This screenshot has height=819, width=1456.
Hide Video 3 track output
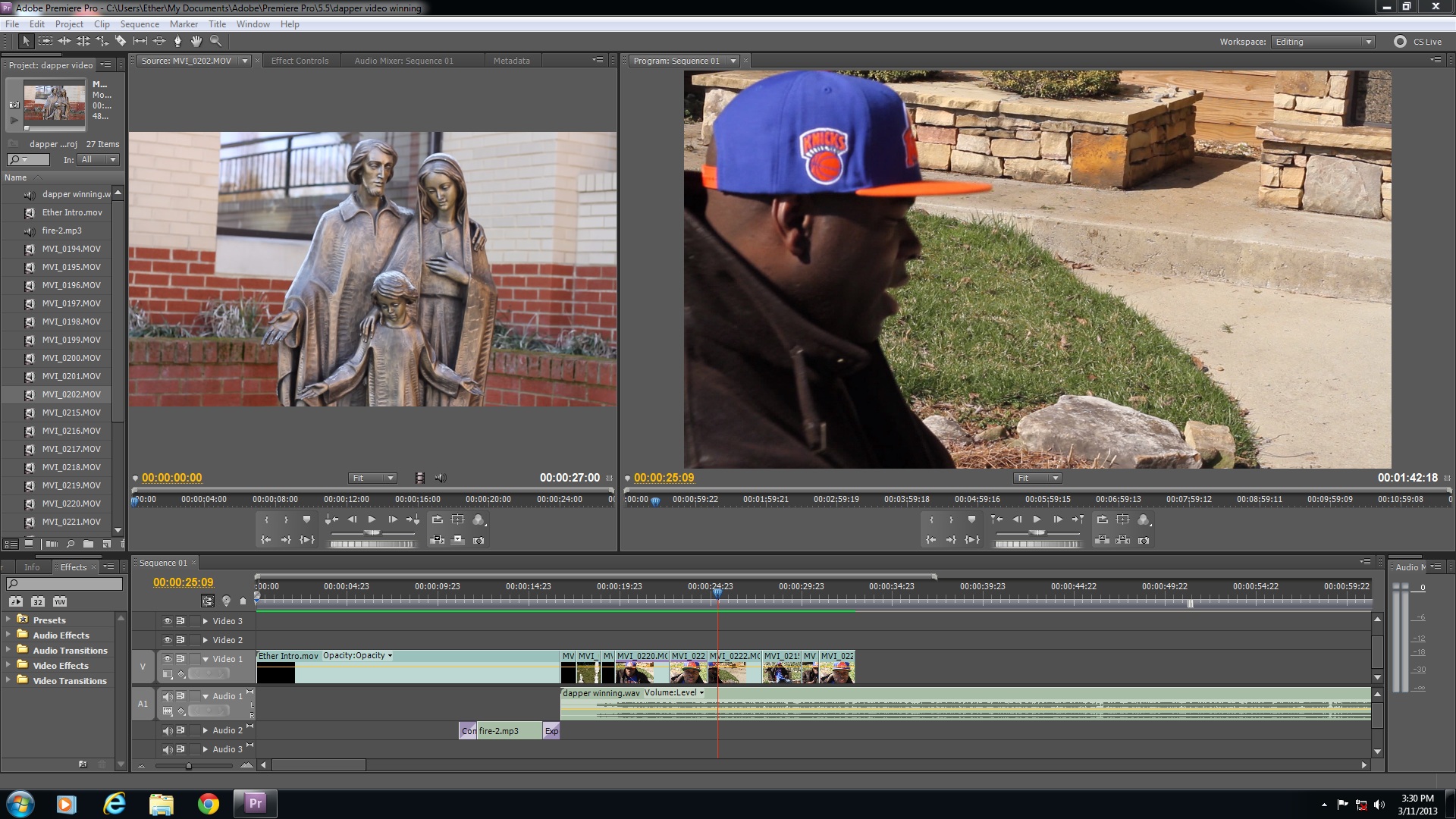point(168,621)
